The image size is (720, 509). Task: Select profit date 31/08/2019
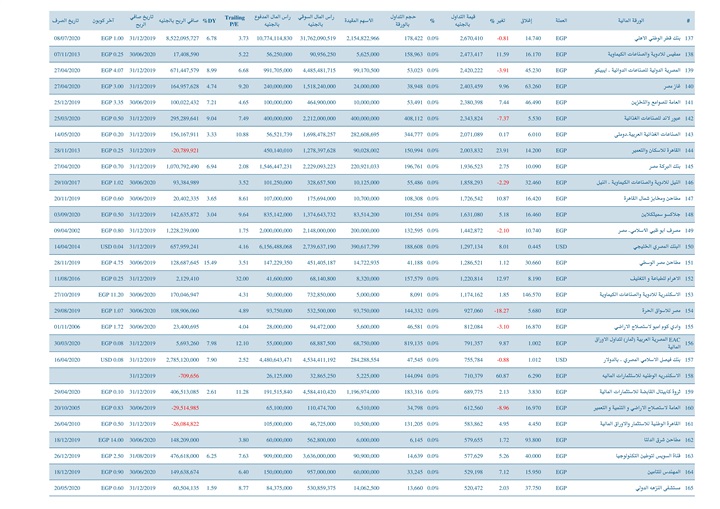(x=142, y=457)
